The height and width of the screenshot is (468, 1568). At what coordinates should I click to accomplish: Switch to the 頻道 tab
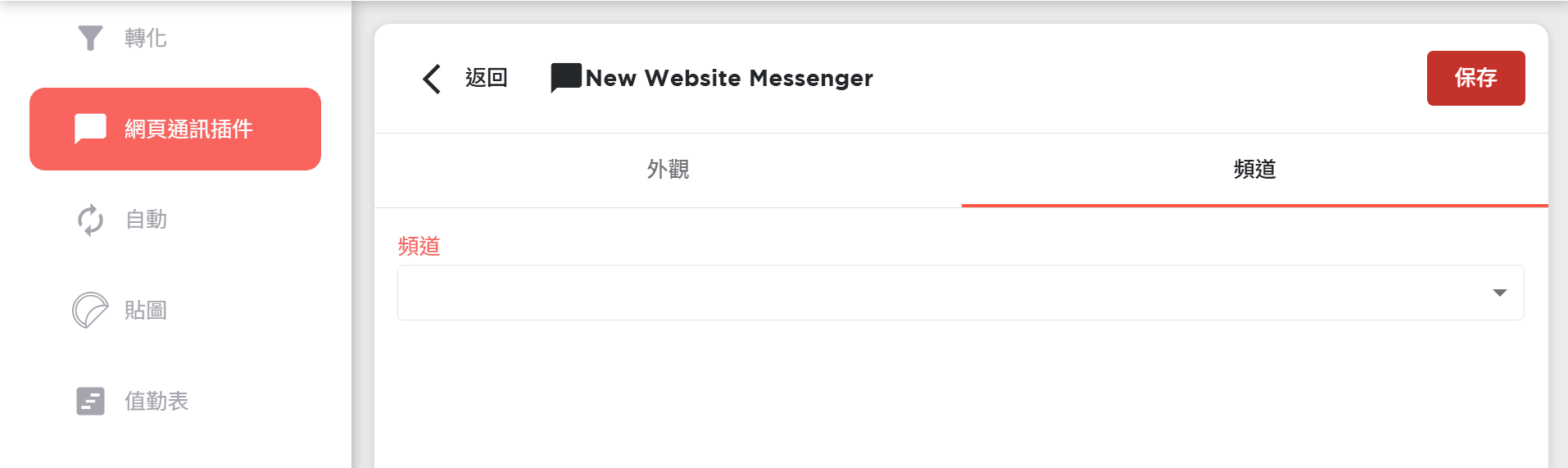click(1255, 170)
